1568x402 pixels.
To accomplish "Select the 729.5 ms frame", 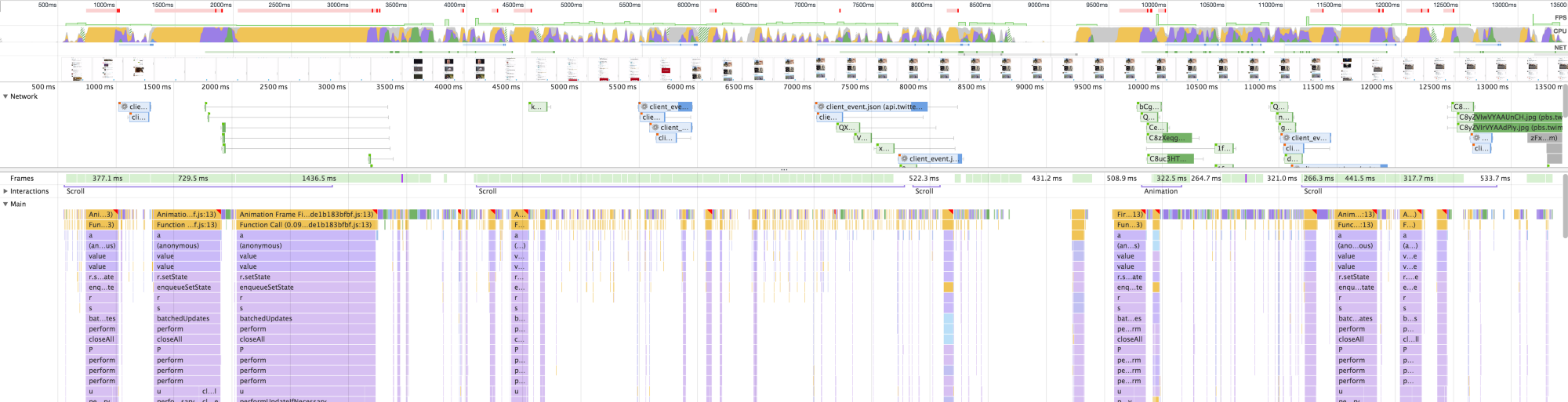I will coord(193,179).
